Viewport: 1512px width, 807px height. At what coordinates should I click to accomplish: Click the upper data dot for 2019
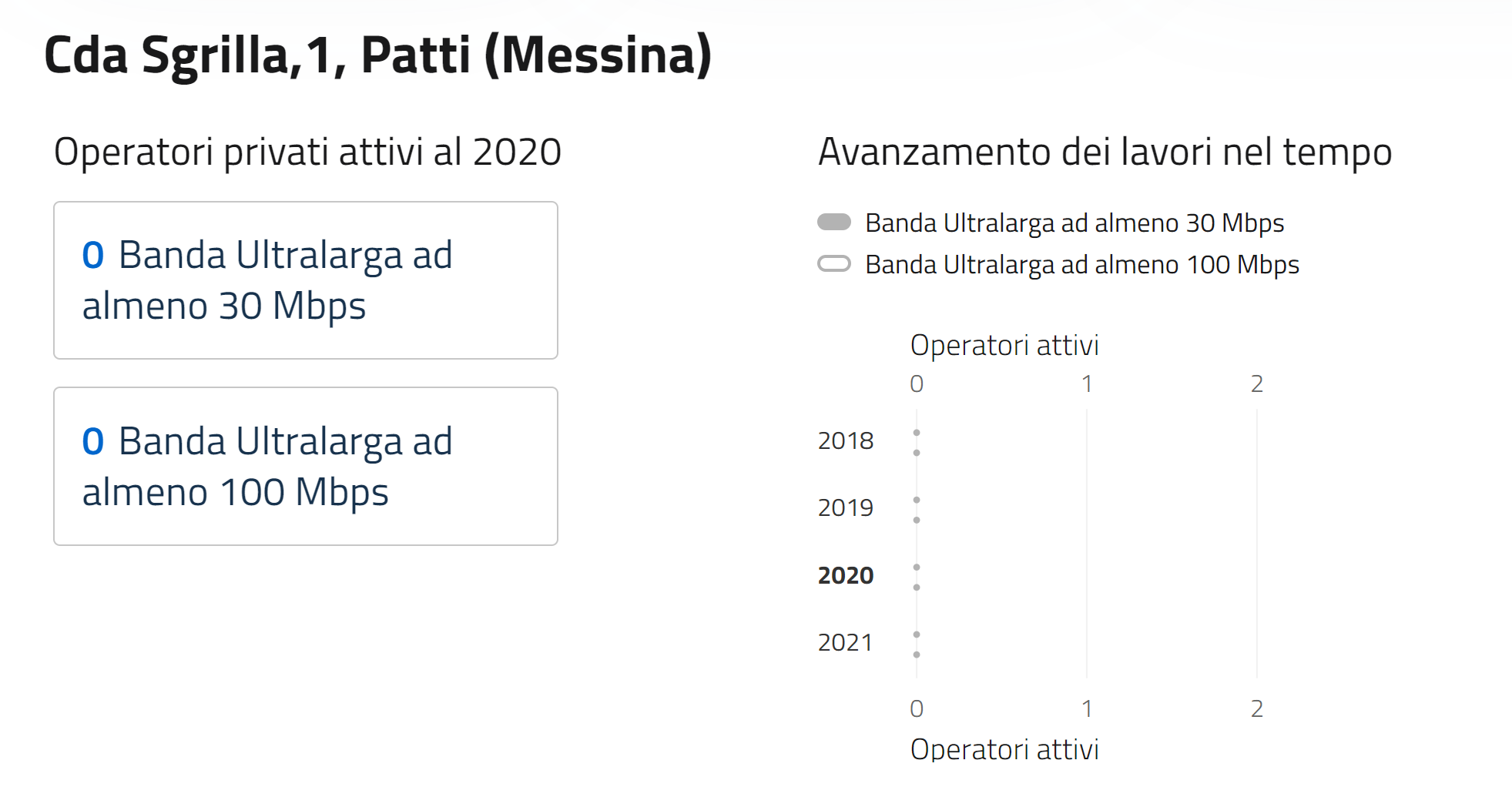(917, 500)
